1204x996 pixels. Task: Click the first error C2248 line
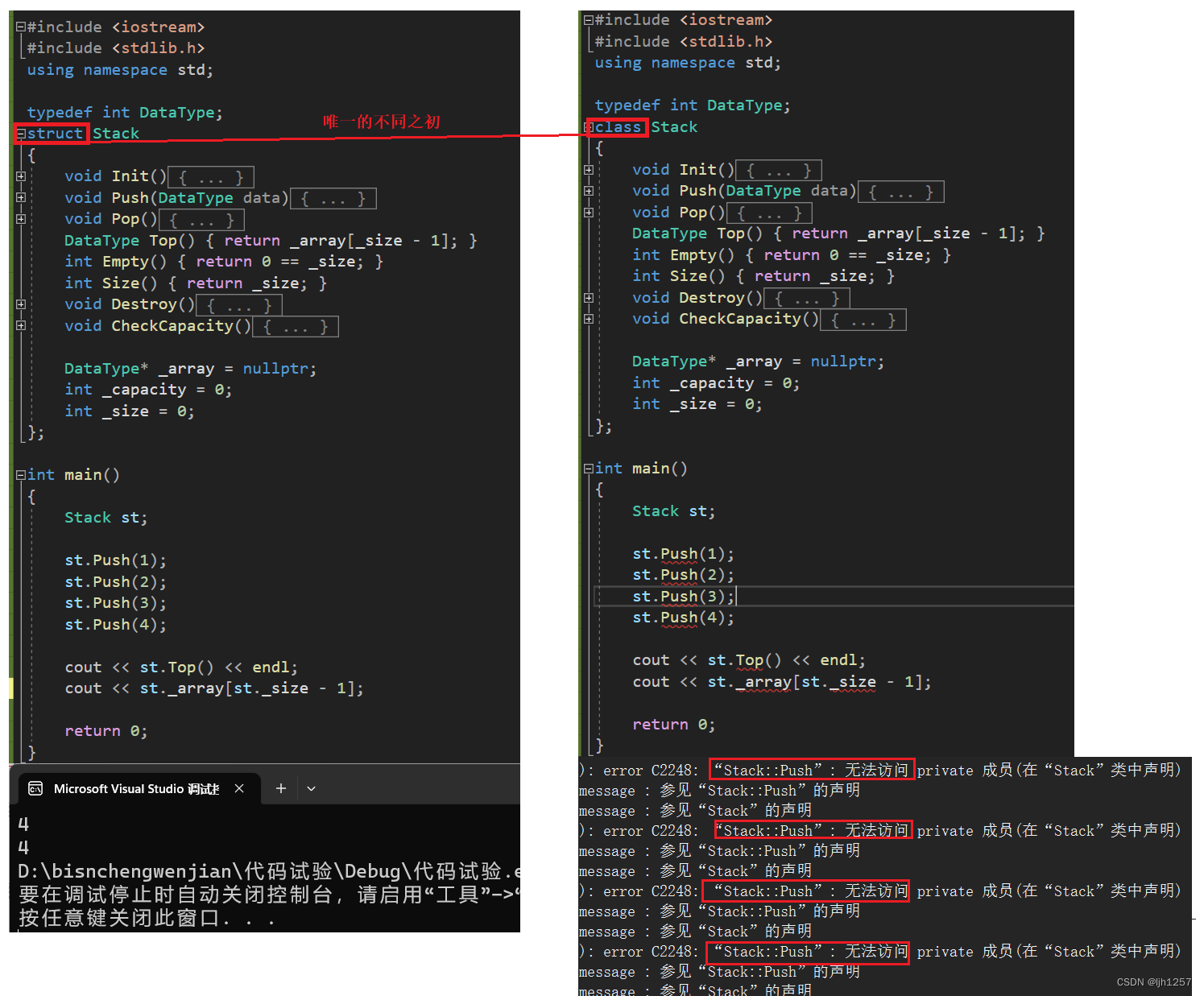pyautogui.click(x=880, y=771)
